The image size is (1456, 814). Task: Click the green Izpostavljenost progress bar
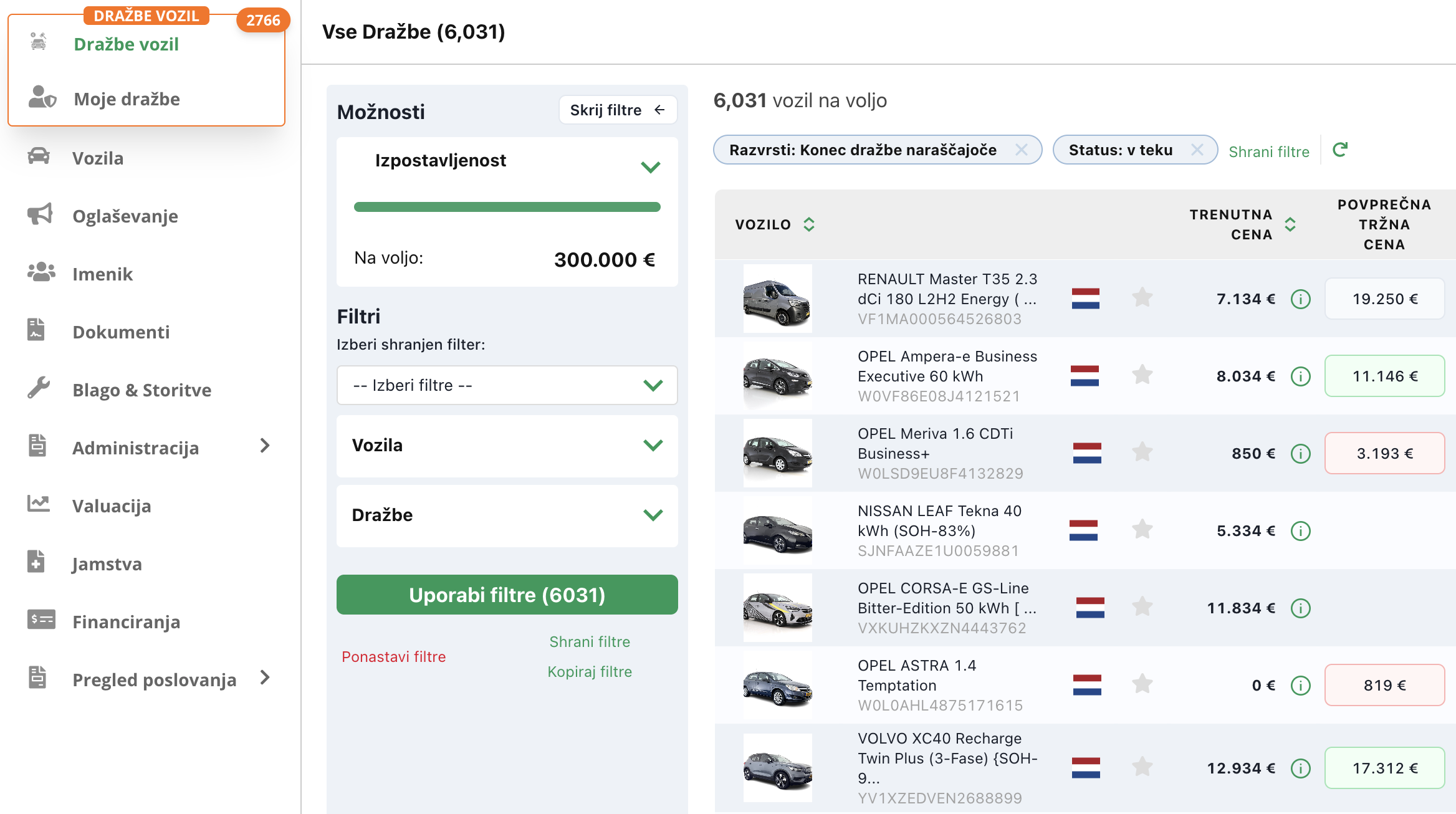coord(507,207)
